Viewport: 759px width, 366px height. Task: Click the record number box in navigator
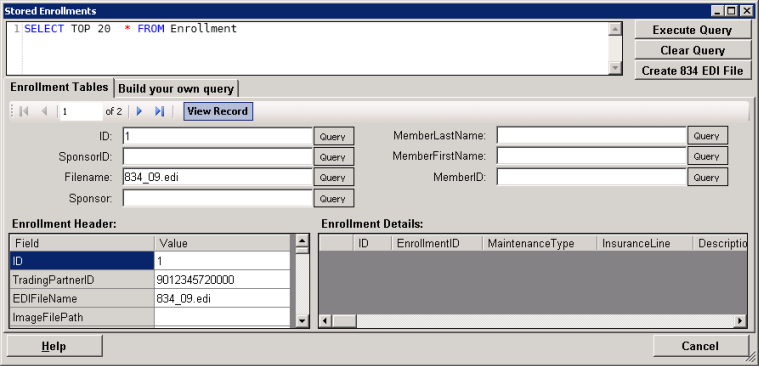tap(81, 112)
